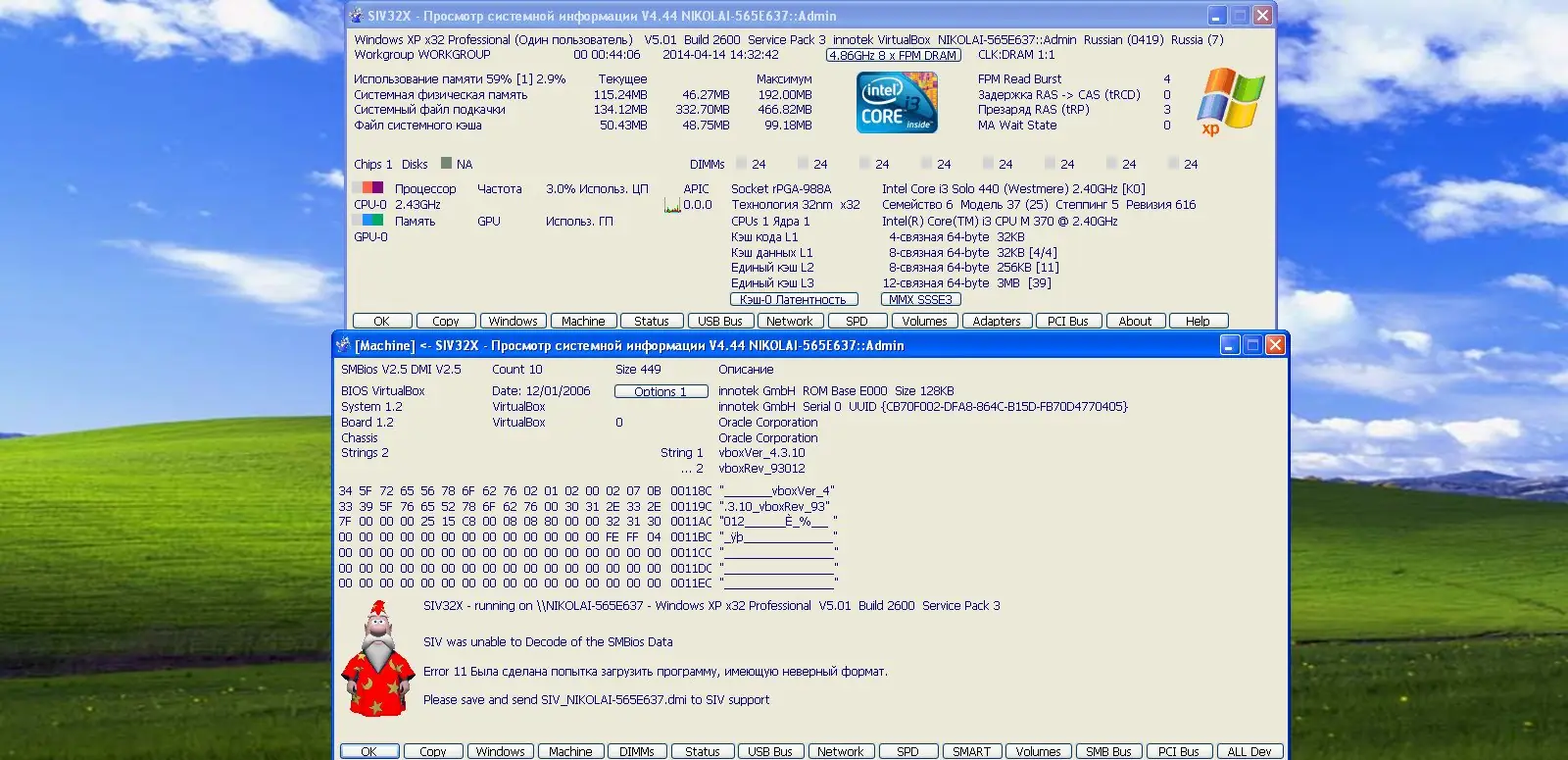Click SPD in the Machine window
Image resolution: width=1568 pixels, height=760 pixels.
pos(908,751)
